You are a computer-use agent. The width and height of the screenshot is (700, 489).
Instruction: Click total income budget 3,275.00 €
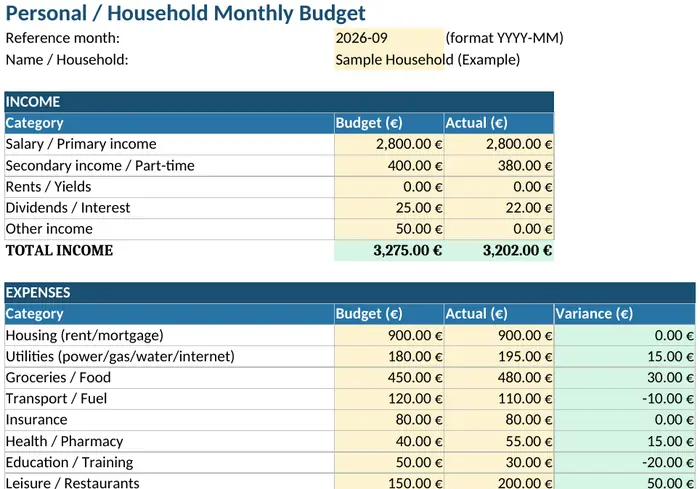point(389,251)
